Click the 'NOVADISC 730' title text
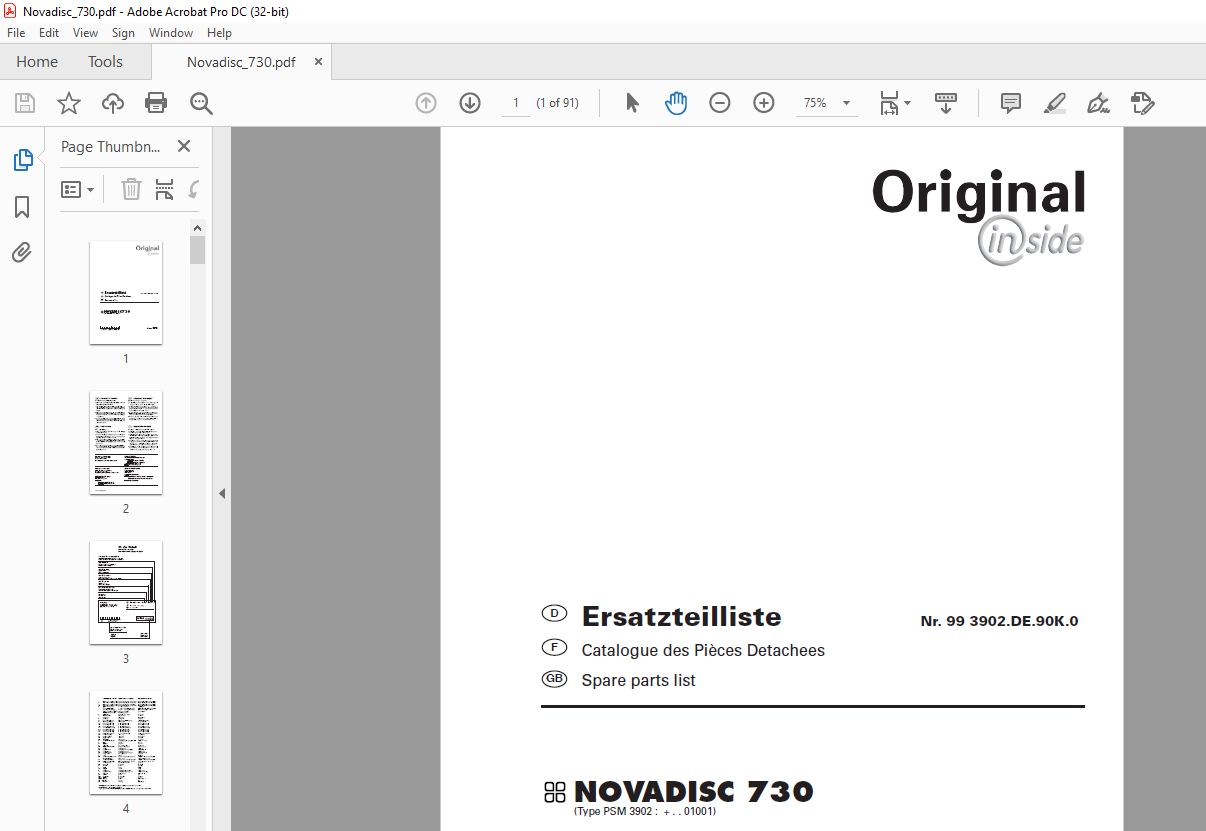This screenshot has height=831, width=1206. pos(694,792)
